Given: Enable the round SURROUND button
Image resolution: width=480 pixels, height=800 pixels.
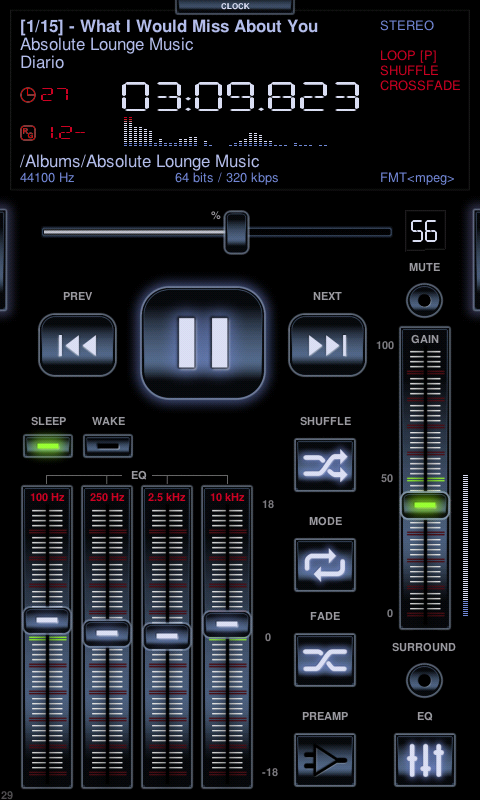Looking at the screenshot, I should (x=424, y=680).
